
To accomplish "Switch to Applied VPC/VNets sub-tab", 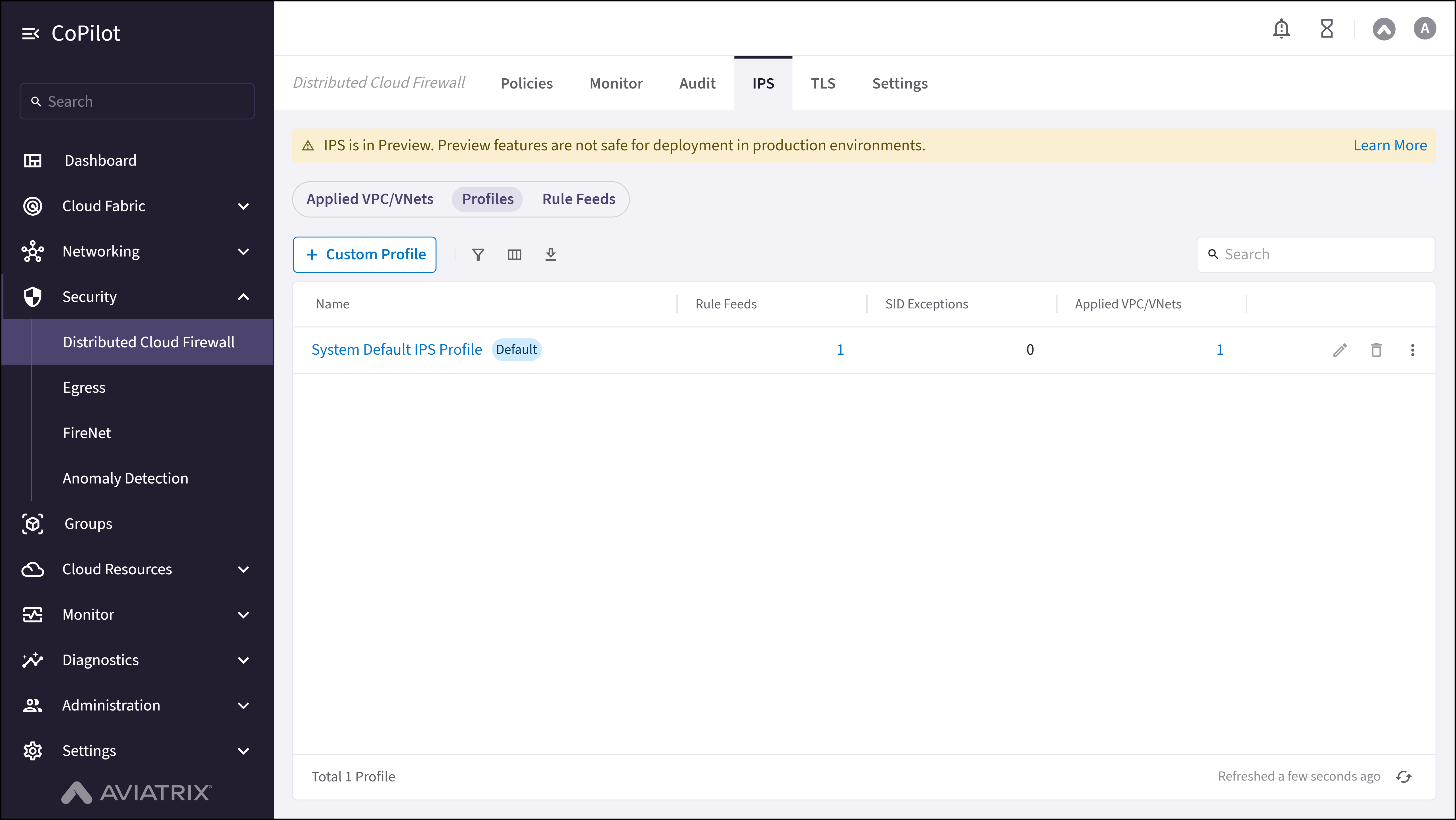I will [x=370, y=199].
